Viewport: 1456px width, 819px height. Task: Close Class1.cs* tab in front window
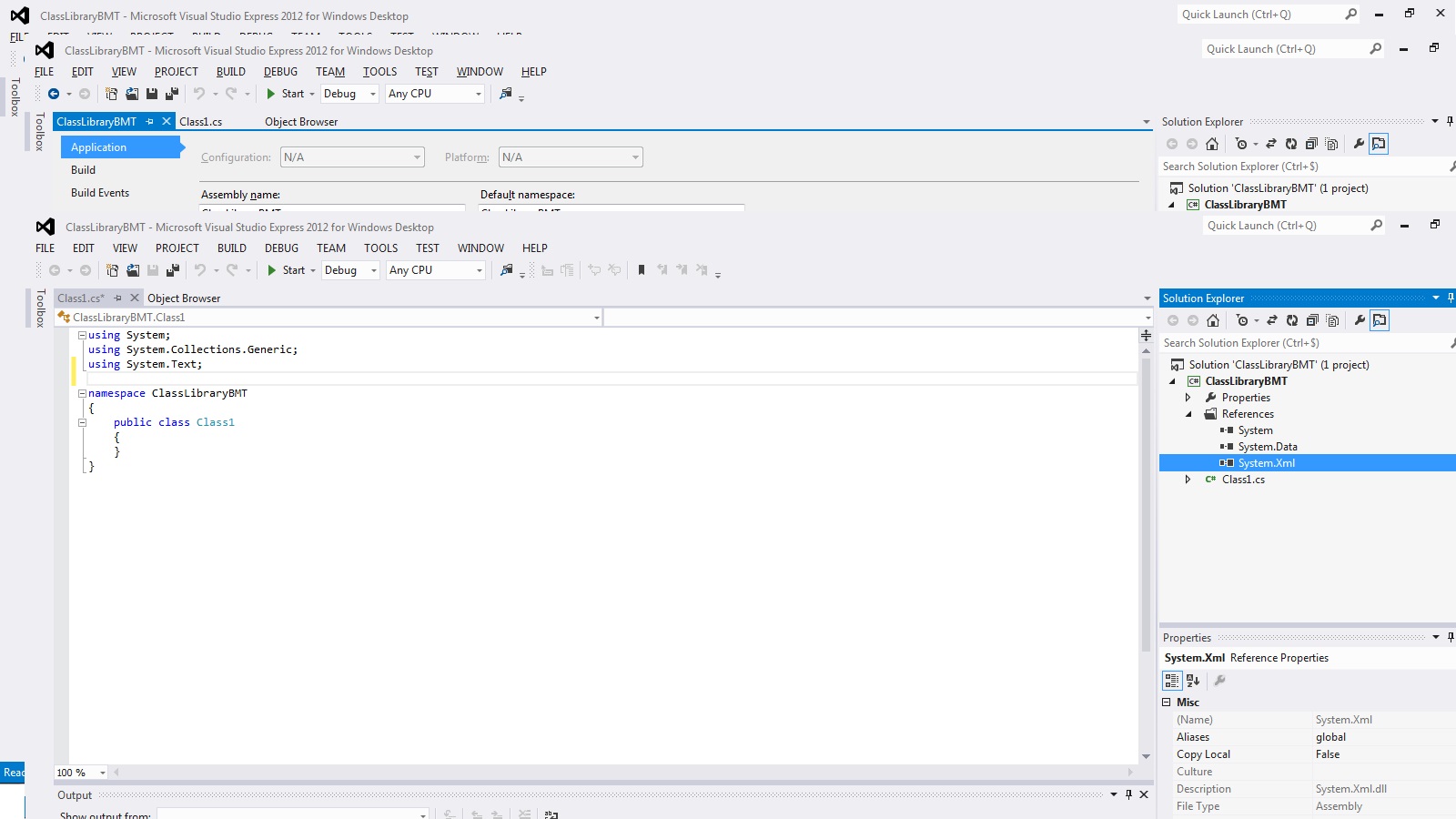(135, 298)
